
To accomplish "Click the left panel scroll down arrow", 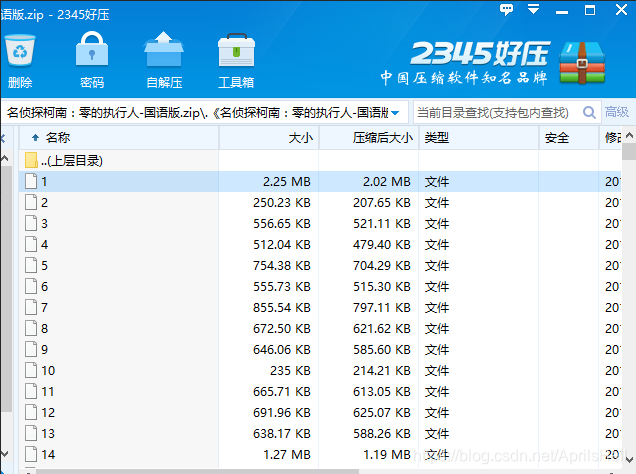I will pyautogui.click(x=4, y=453).
